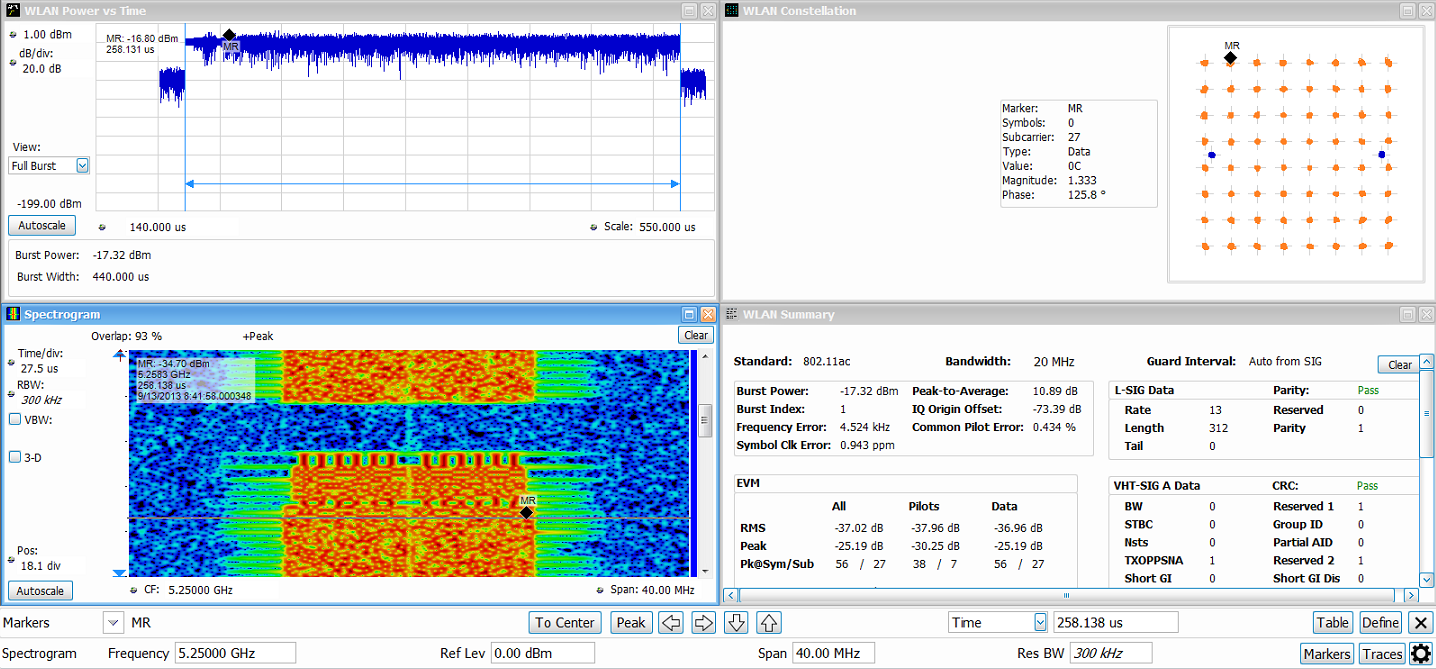
Task: Open the Full Burst view dropdown
Action: pos(82,166)
